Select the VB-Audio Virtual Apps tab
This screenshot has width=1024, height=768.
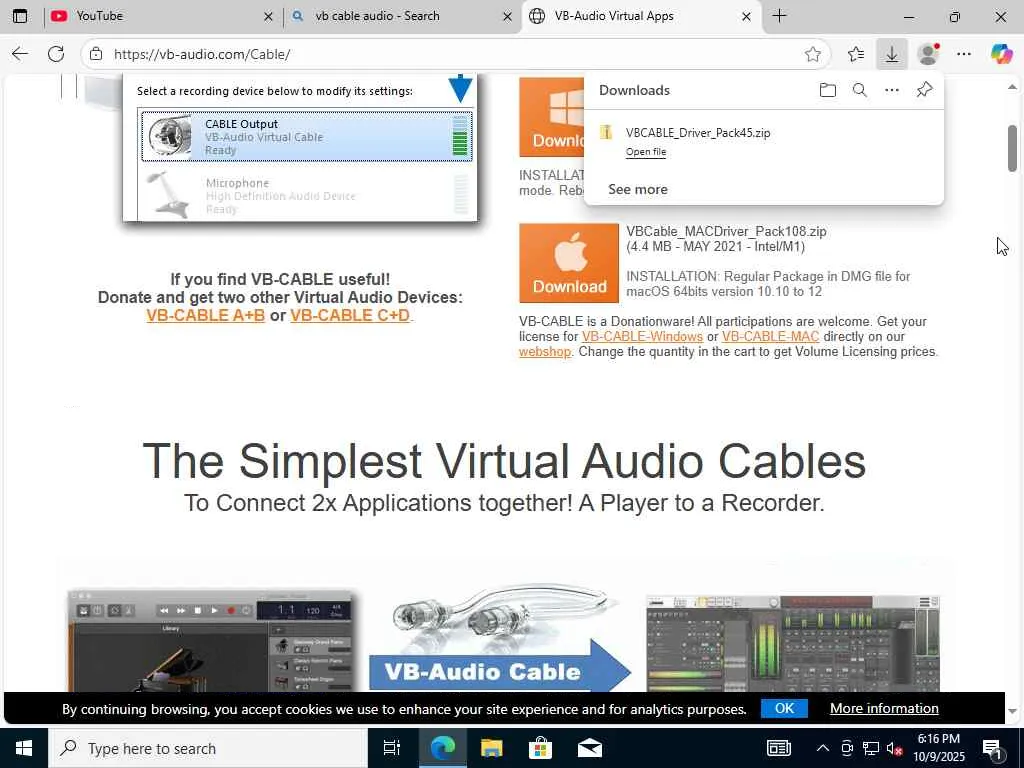(641, 16)
